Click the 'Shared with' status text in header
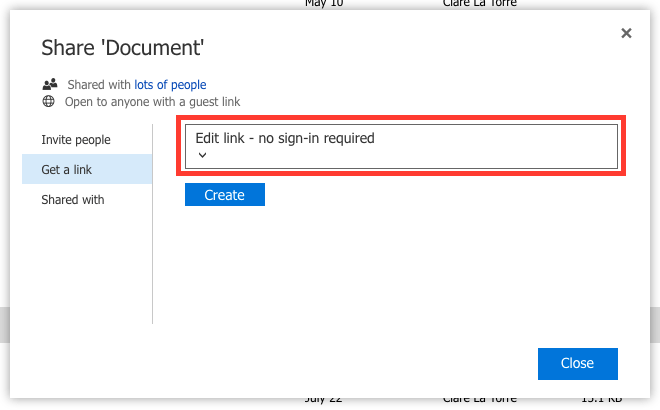The image size is (660, 410). (x=100, y=85)
